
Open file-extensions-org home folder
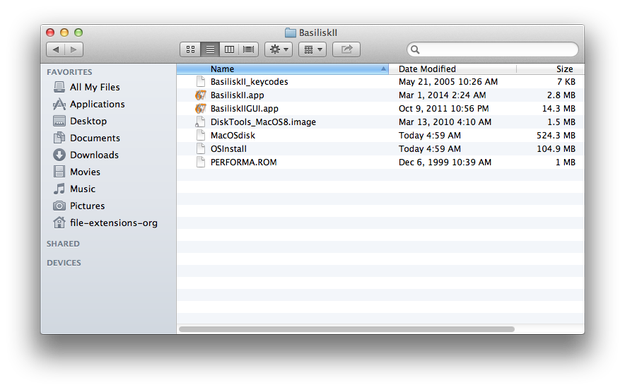(114, 223)
